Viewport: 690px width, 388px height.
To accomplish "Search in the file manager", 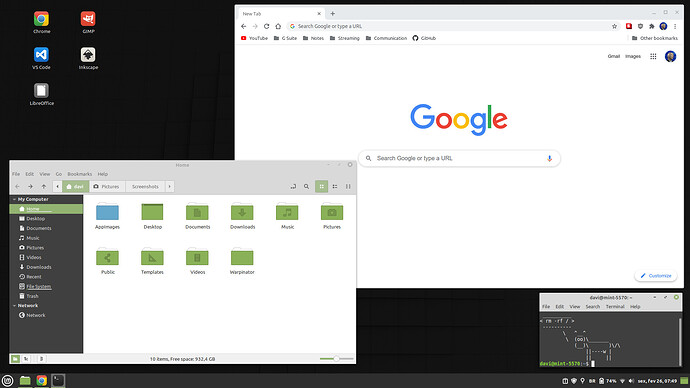I will pyautogui.click(x=306, y=187).
